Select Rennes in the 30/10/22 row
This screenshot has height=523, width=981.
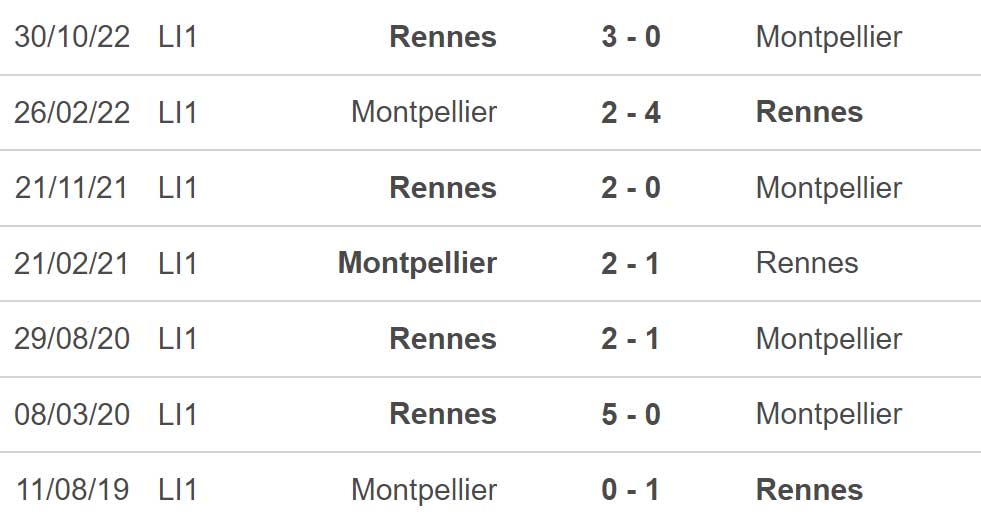point(443,37)
